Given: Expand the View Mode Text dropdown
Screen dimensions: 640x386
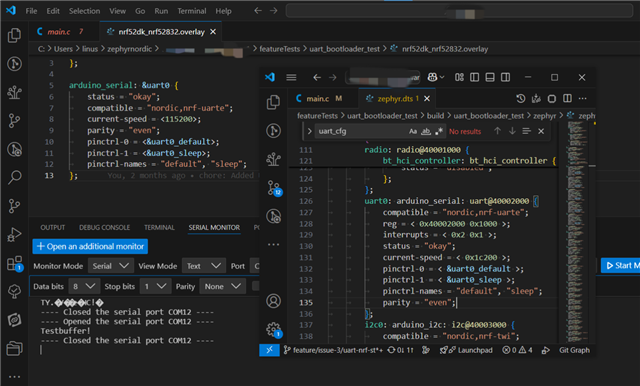Looking at the screenshot, I should 204,266.
